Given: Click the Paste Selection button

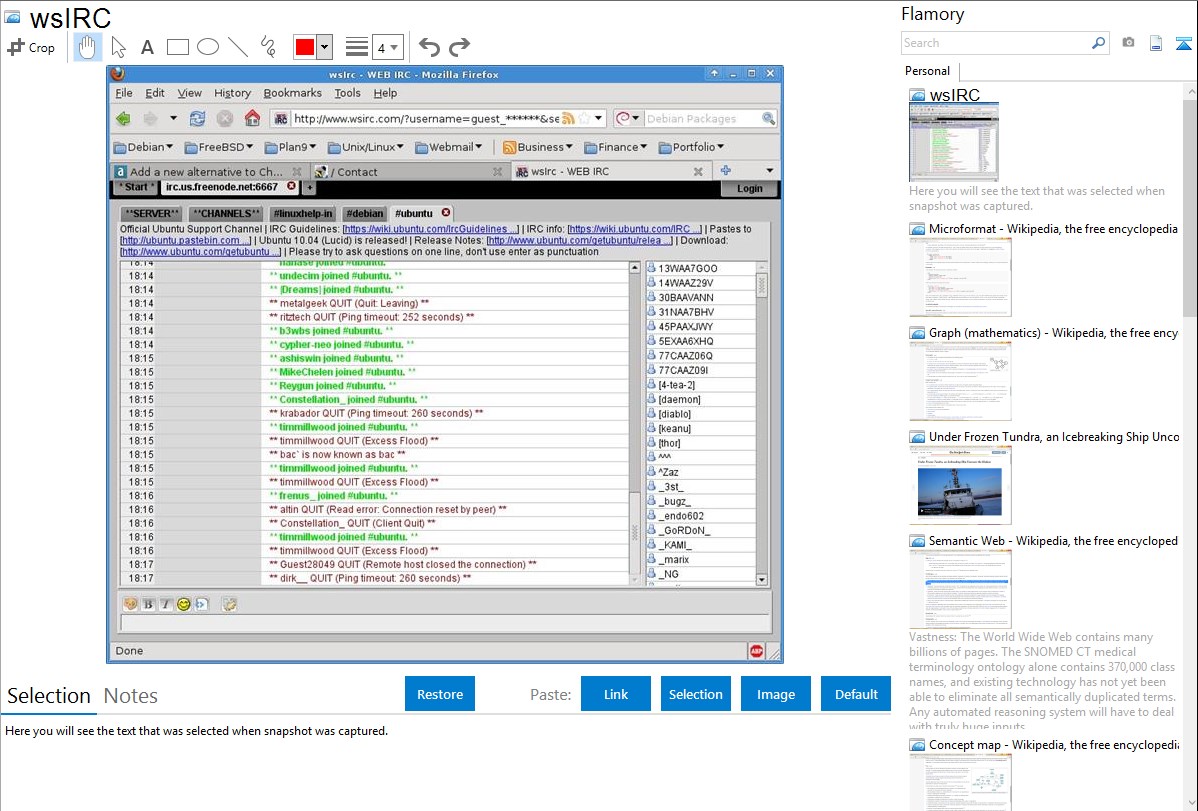Looking at the screenshot, I should tap(695, 694).
